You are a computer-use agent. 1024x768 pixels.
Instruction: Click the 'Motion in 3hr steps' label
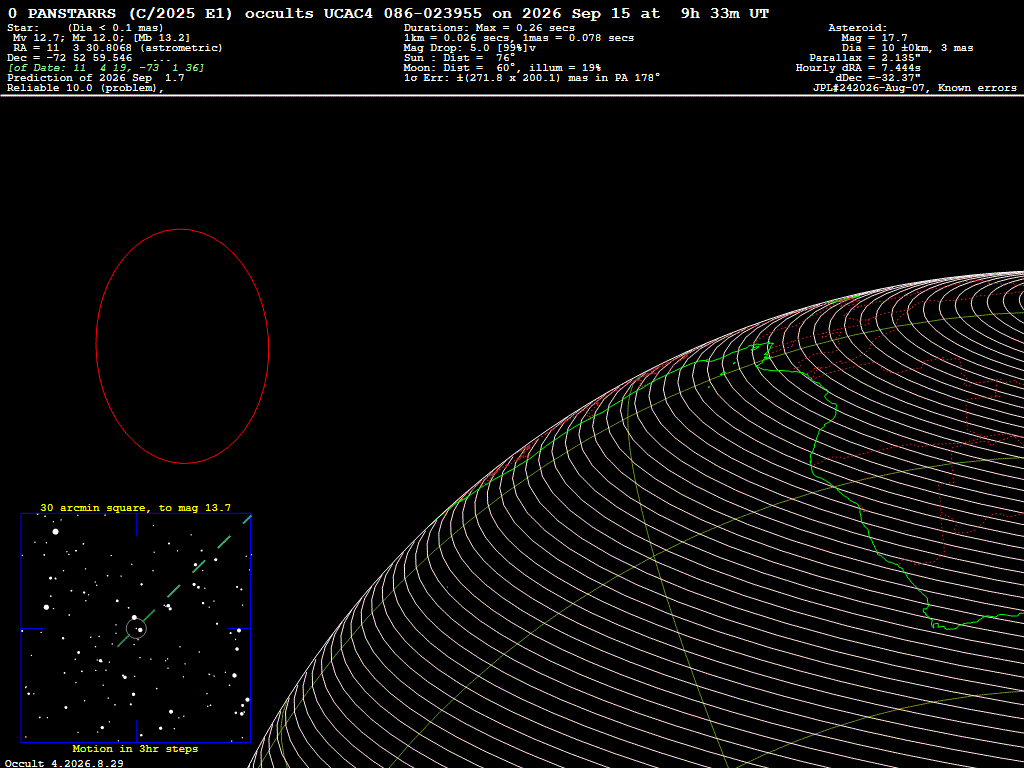135,748
